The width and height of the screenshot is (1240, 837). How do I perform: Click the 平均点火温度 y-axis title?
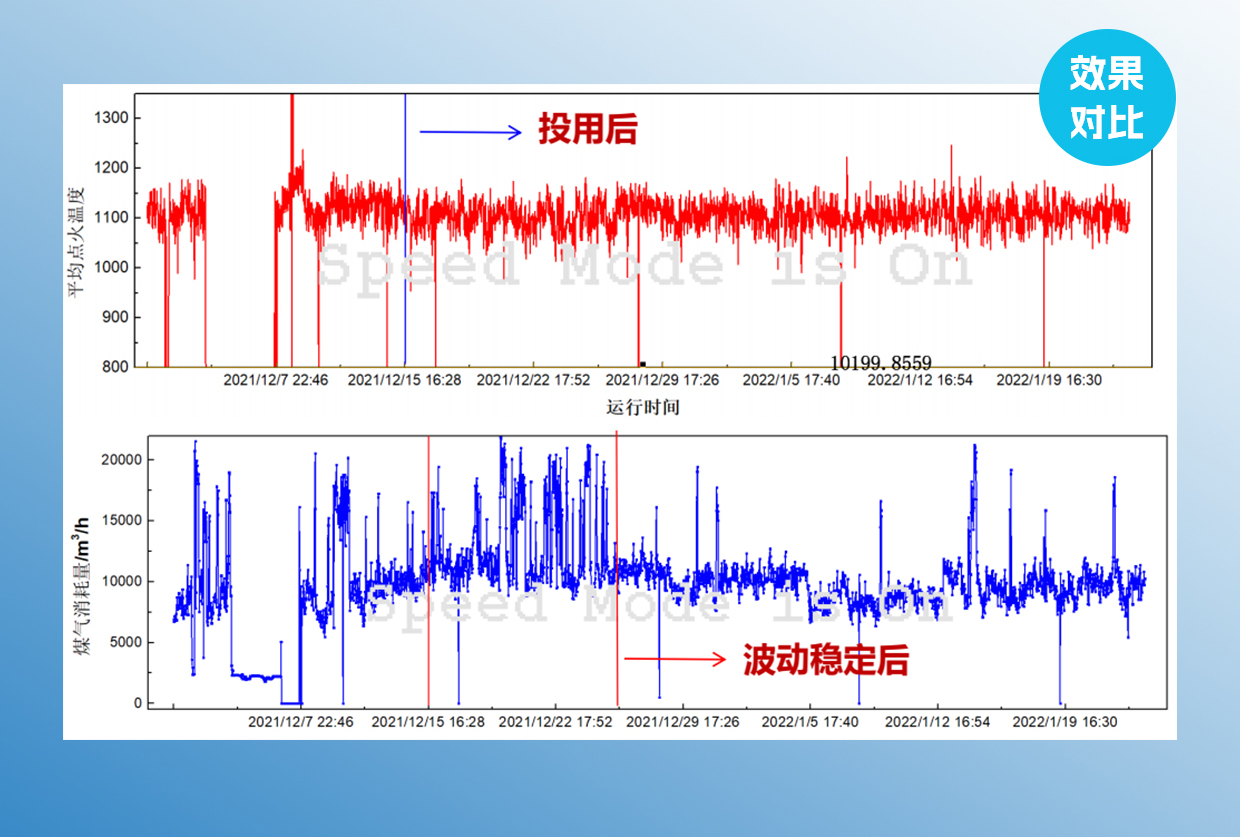pyautogui.click(x=76, y=232)
